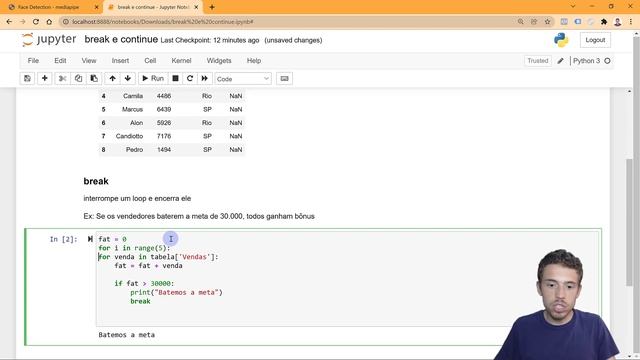Image resolution: width=640 pixels, height=360 pixels.
Task: Click the Last Checkpoint status text
Action: [210, 40]
